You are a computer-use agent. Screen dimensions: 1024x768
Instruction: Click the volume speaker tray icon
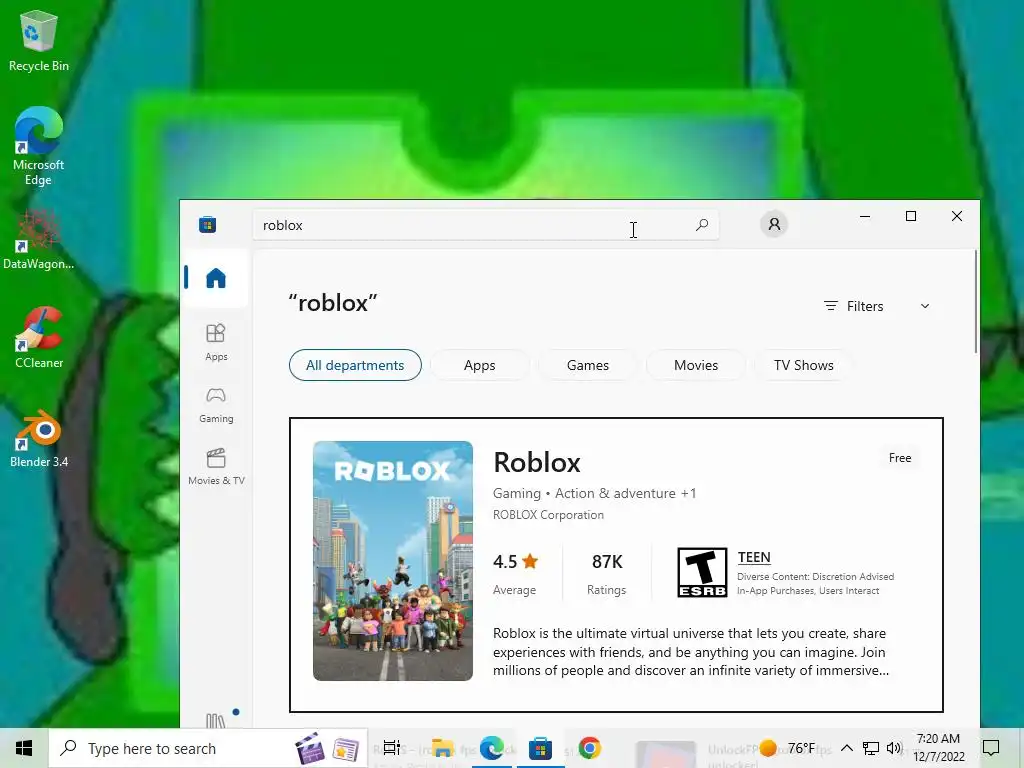tap(893, 748)
